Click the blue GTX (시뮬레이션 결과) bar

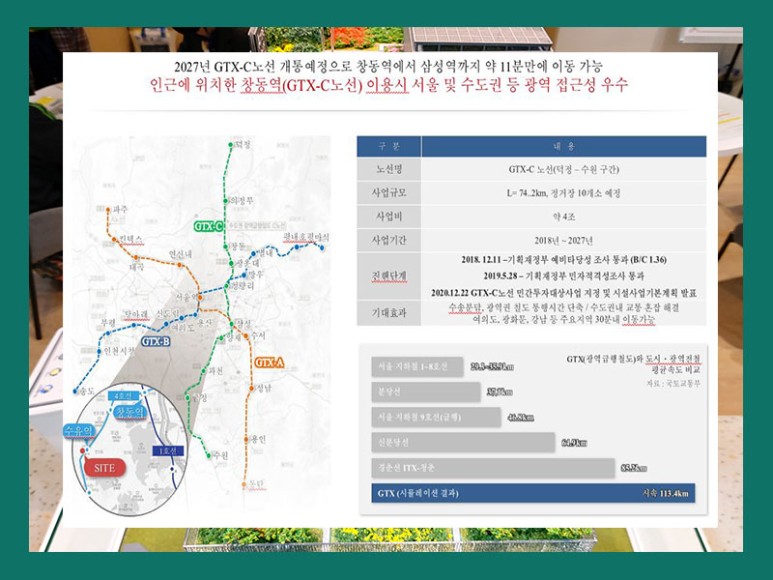533,493
